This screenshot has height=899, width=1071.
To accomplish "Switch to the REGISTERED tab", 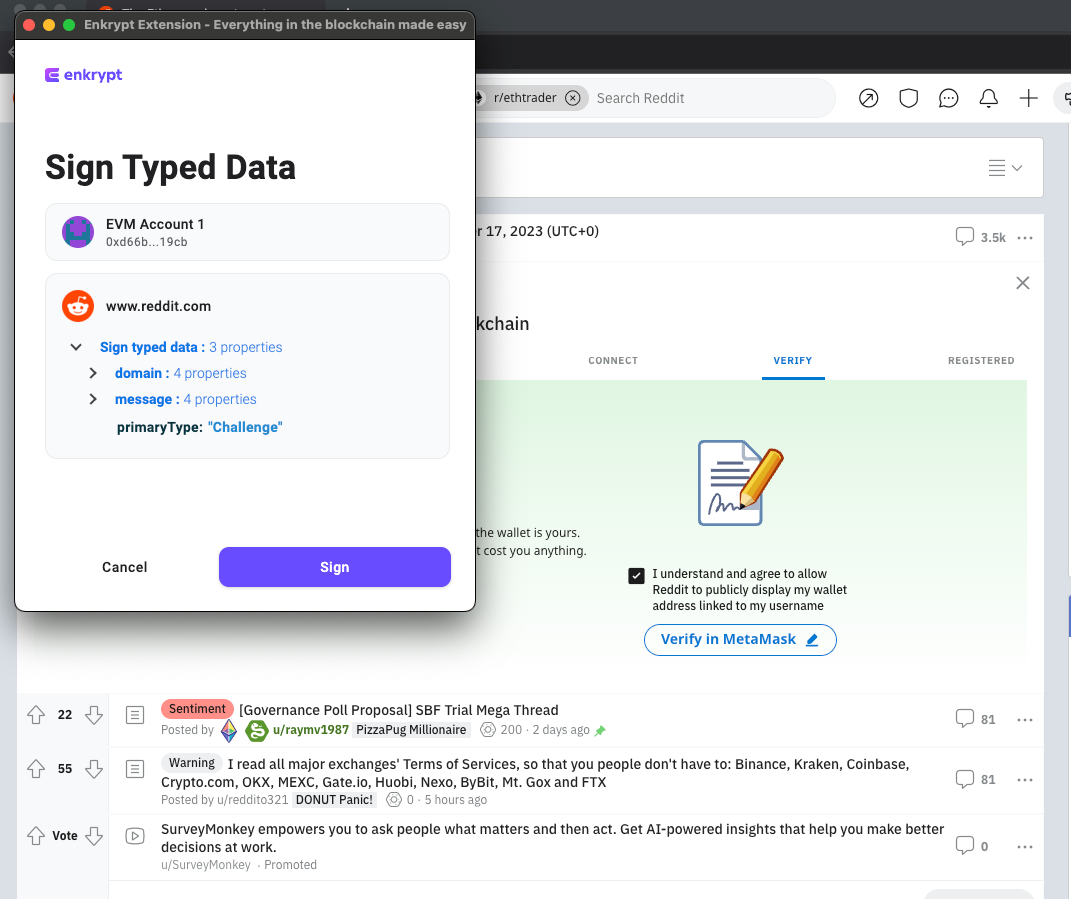I will click(x=981, y=361).
